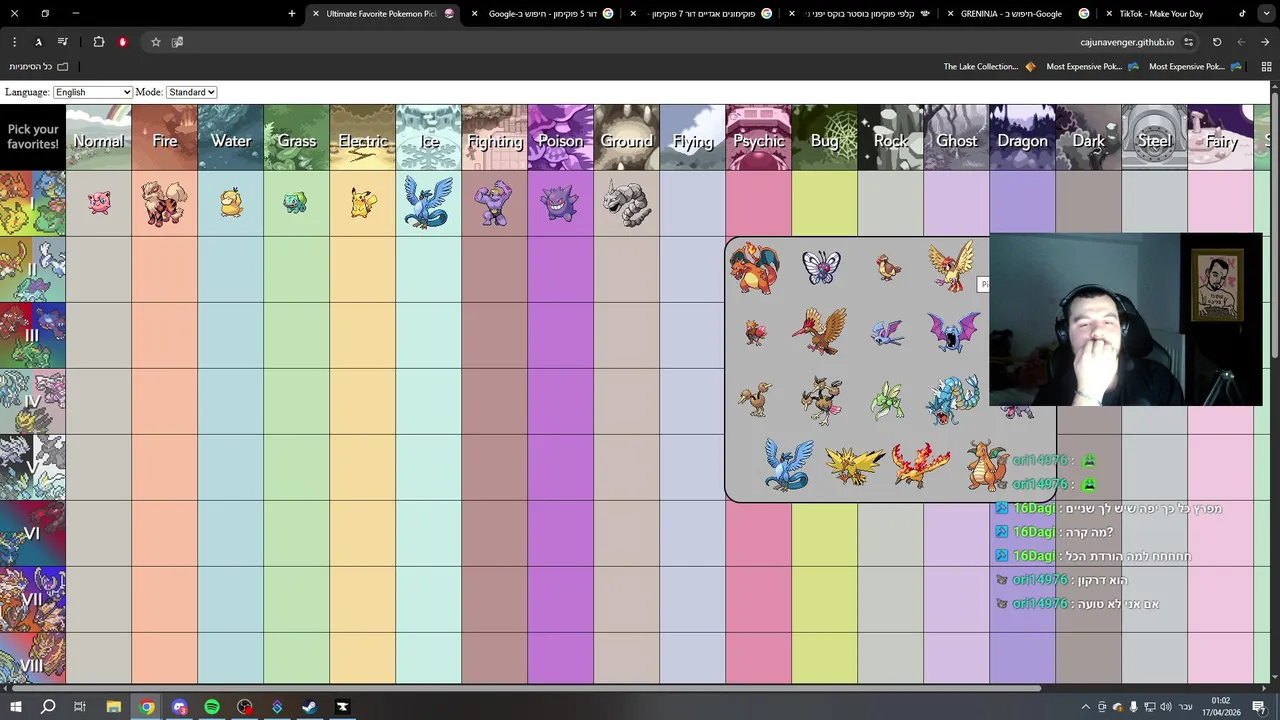Open a new Chrome tab
The image size is (1280, 720).
click(292, 14)
